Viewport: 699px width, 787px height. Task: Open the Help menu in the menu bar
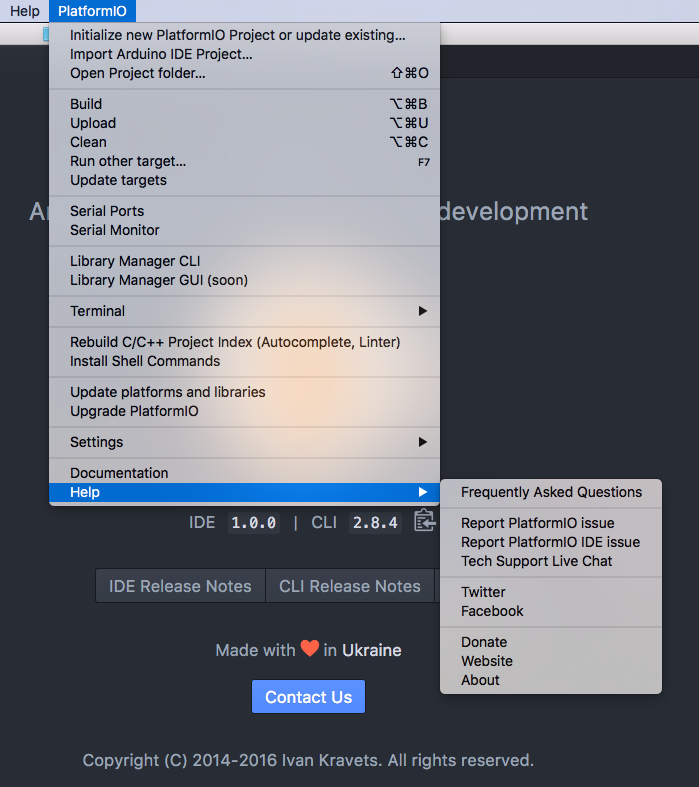(x=25, y=11)
